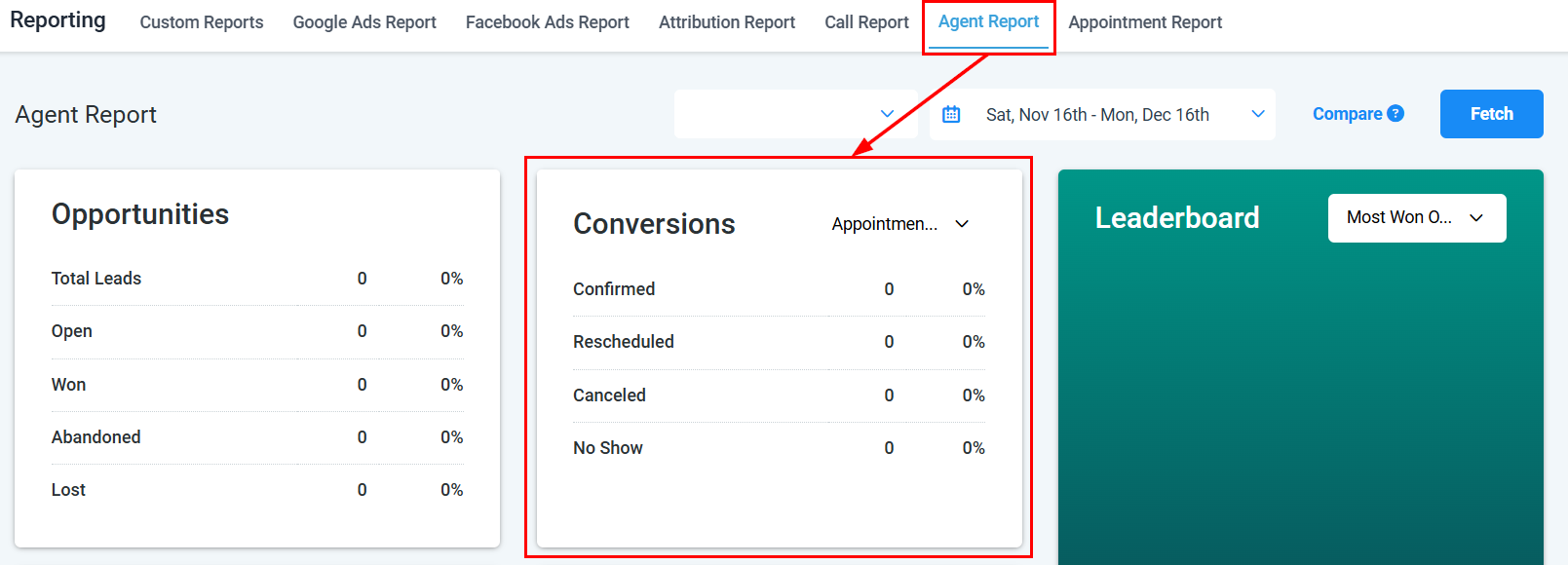Click the Compare link
Viewport: 1568px width, 565px height.
[x=1347, y=114]
